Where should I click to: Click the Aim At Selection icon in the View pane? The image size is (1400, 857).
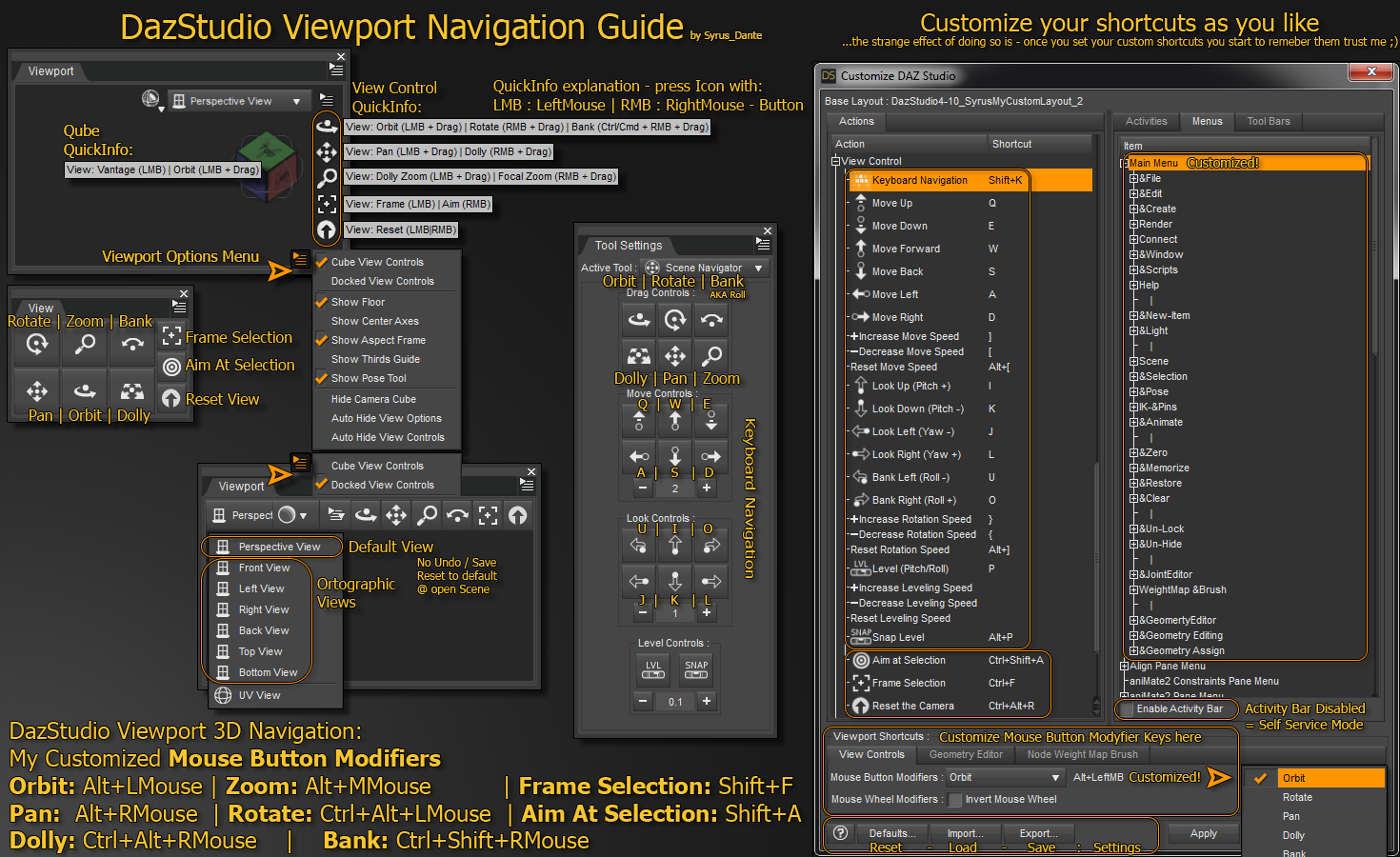171,366
